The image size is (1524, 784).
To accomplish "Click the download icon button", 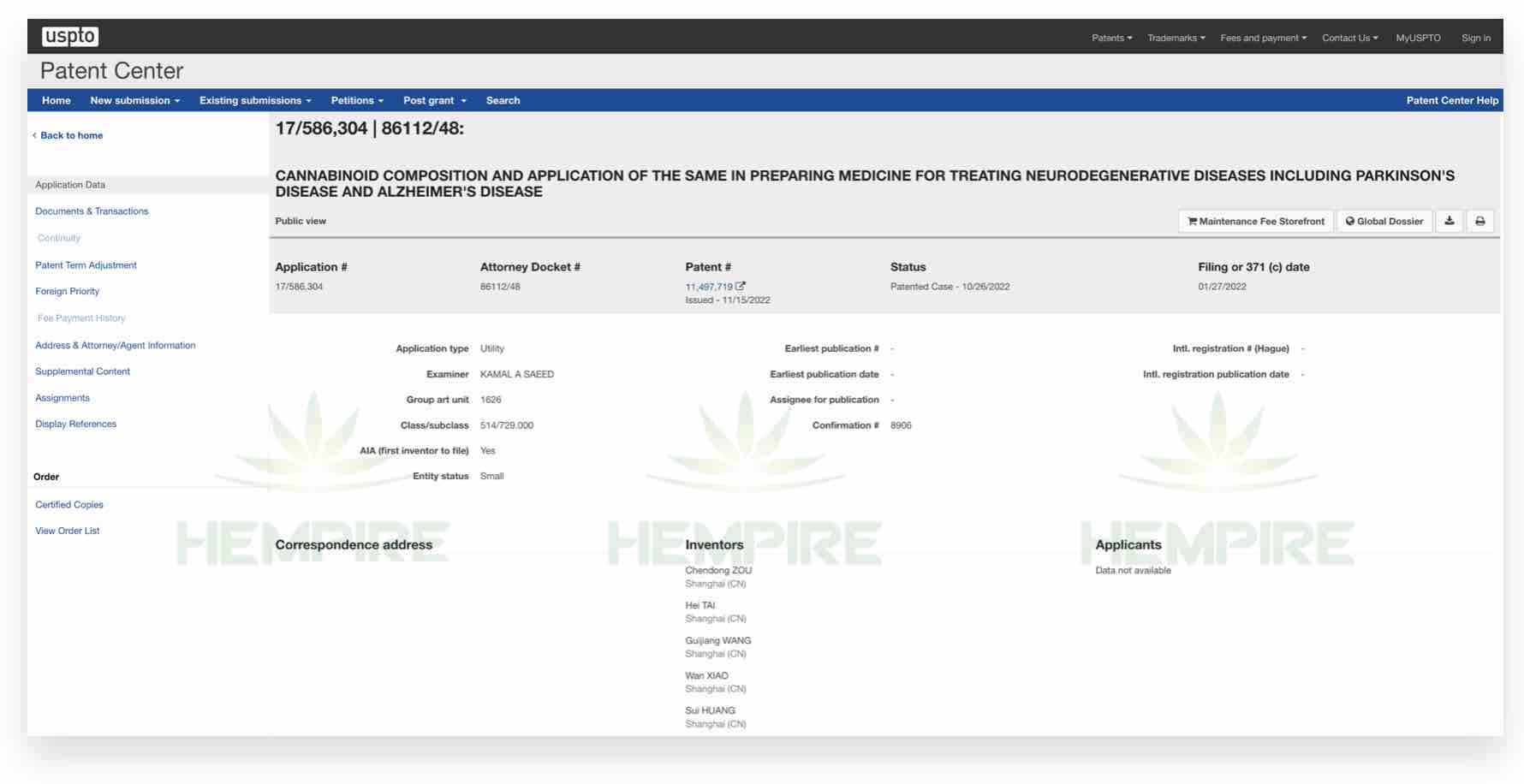I will click(x=1450, y=221).
